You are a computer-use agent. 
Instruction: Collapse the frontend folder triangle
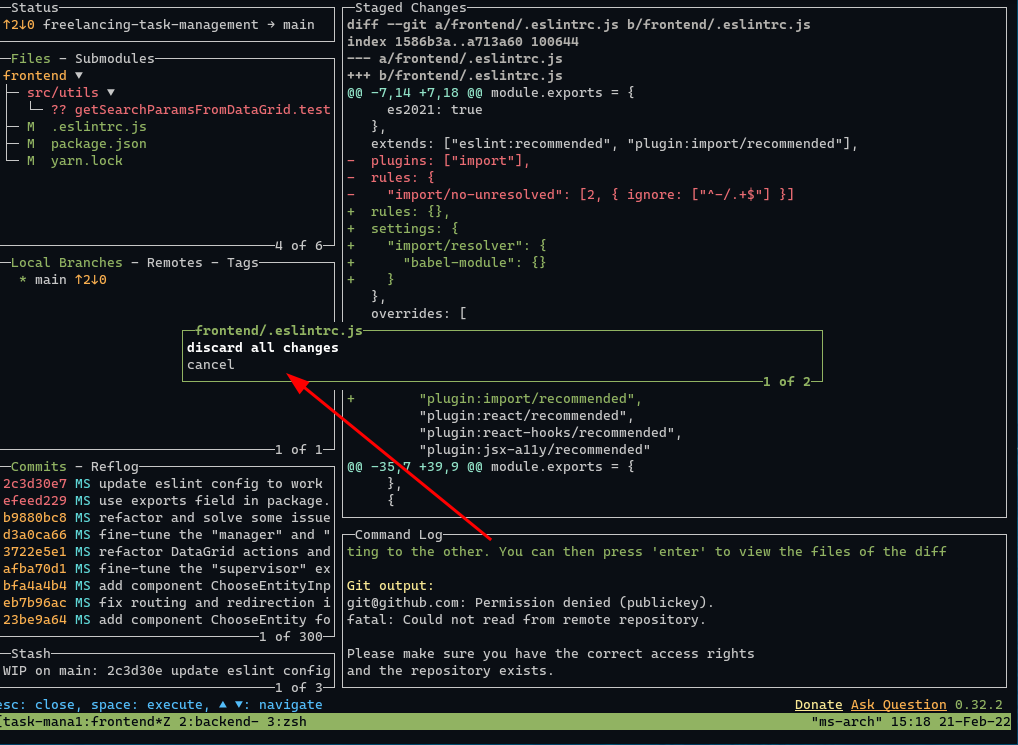79,75
